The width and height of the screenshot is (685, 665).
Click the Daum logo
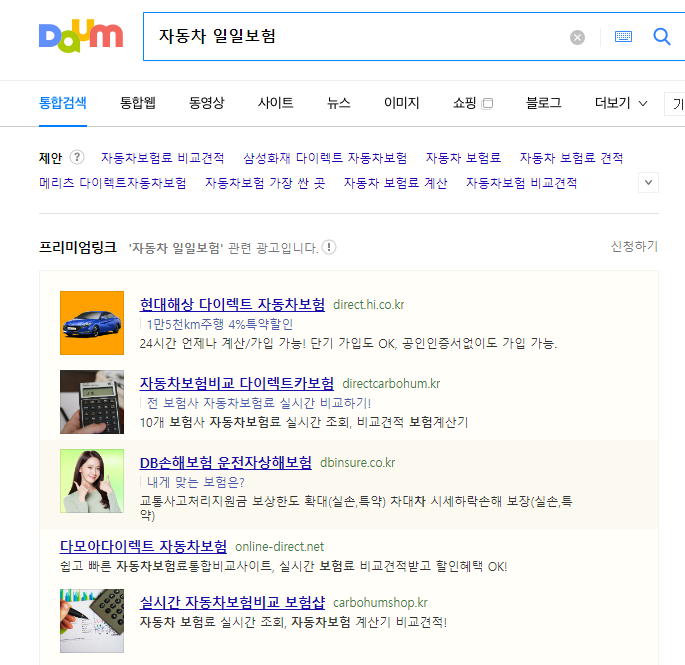coord(81,36)
